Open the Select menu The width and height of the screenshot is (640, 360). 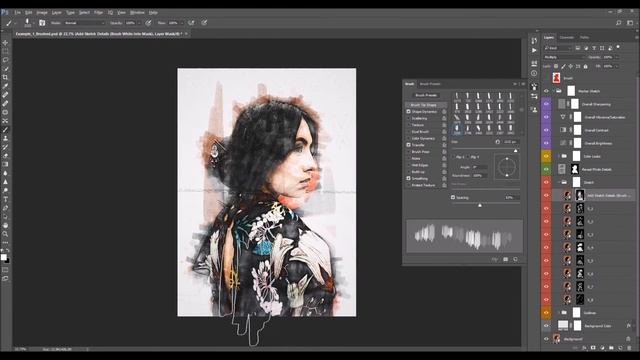click(84, 13)
